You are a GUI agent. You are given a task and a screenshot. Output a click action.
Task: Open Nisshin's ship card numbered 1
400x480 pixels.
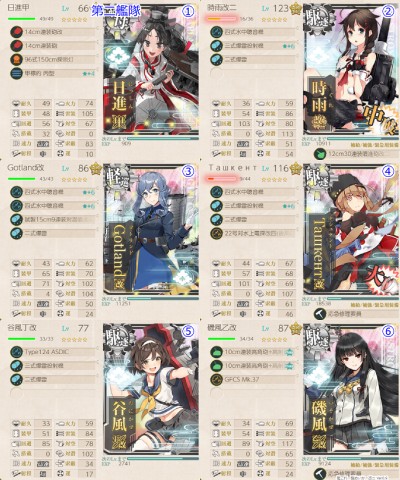click(151, 71)
